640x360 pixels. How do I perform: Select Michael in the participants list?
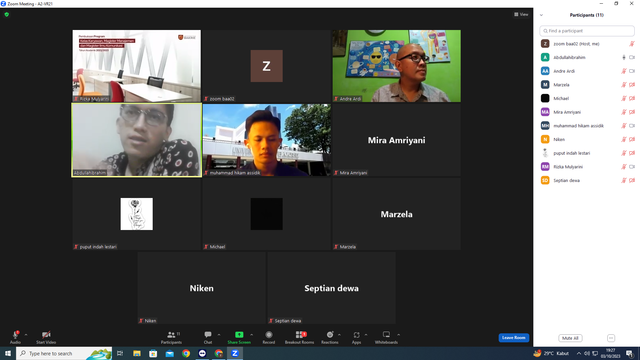(587, 98)
